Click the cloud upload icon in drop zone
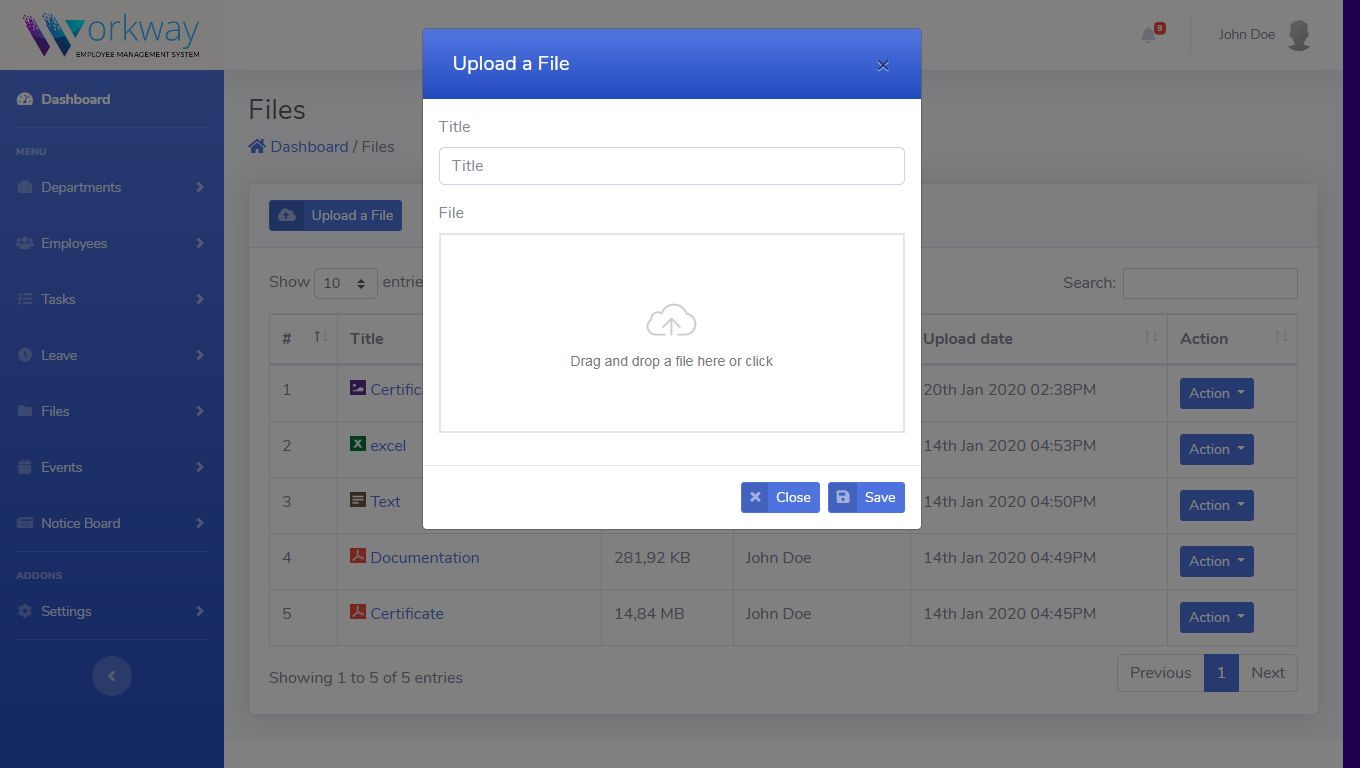This screenshot has height=768, width=1360. (x=671, y=321)
